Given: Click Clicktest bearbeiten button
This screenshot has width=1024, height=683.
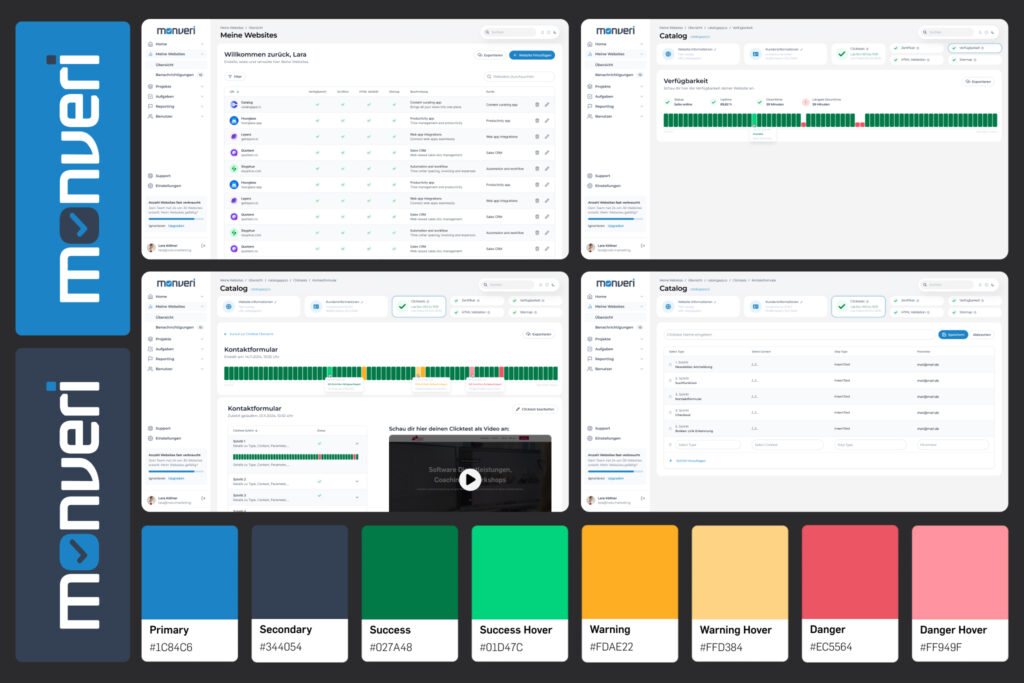Looking at the screenshot, I should (x=535, y=409).
